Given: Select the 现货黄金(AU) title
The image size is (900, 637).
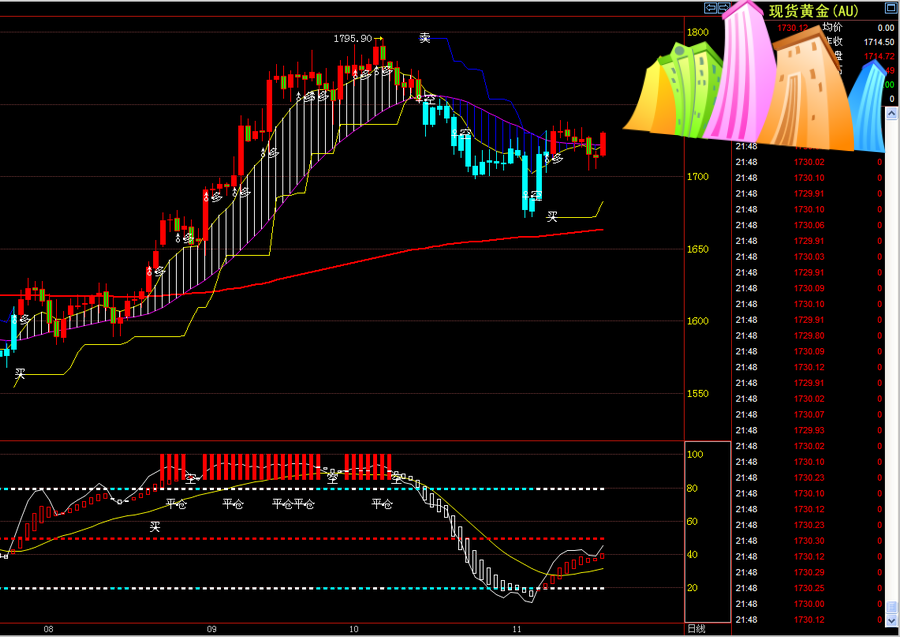Looking at the screenshot, I should [x=813, y=11].
